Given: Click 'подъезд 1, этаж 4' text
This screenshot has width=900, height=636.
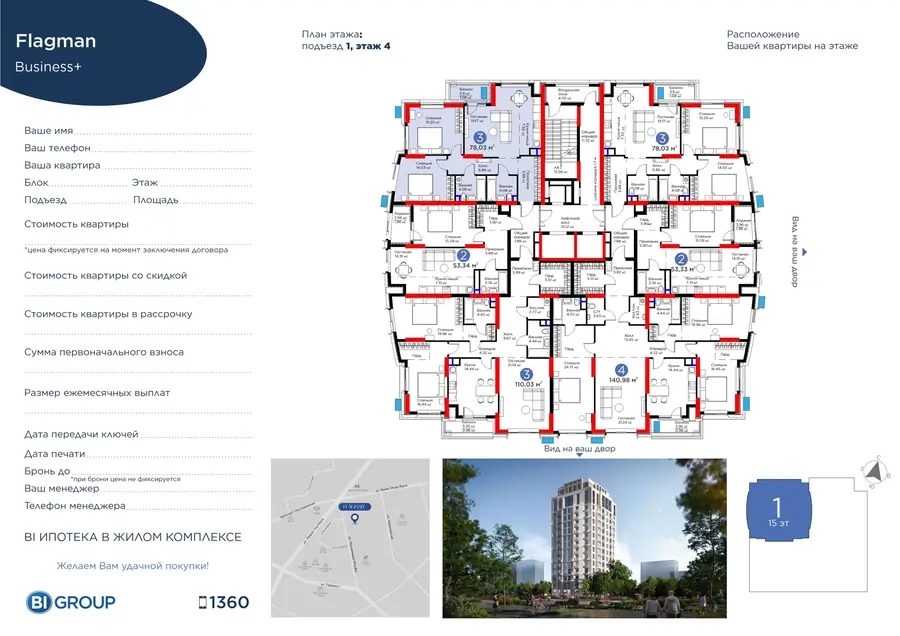Looking at the screenshot, I should tap(346, 46).
